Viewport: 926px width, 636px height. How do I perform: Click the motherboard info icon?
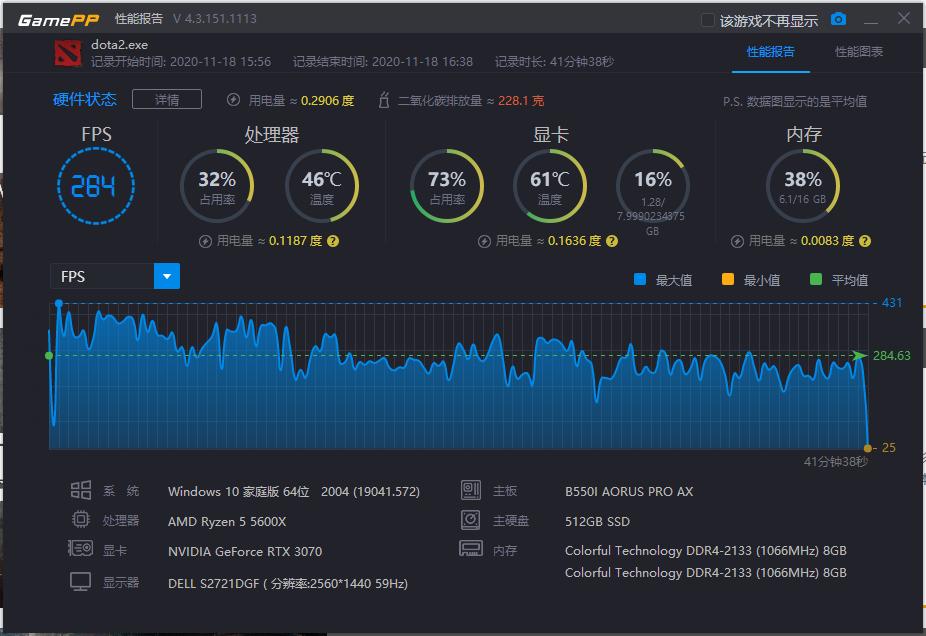[x=469, y=491]
